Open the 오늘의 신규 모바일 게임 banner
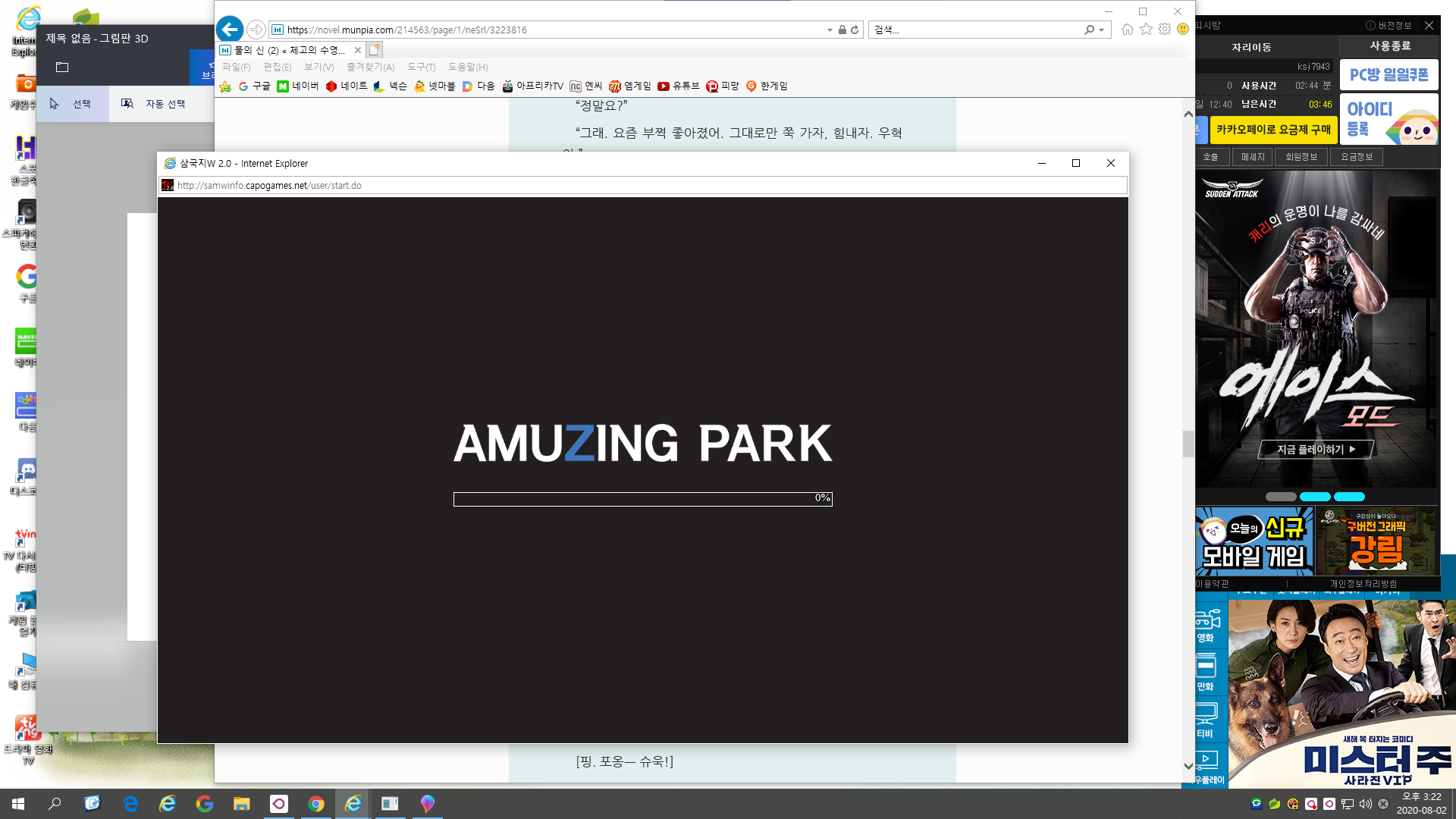 (1254, 542)
